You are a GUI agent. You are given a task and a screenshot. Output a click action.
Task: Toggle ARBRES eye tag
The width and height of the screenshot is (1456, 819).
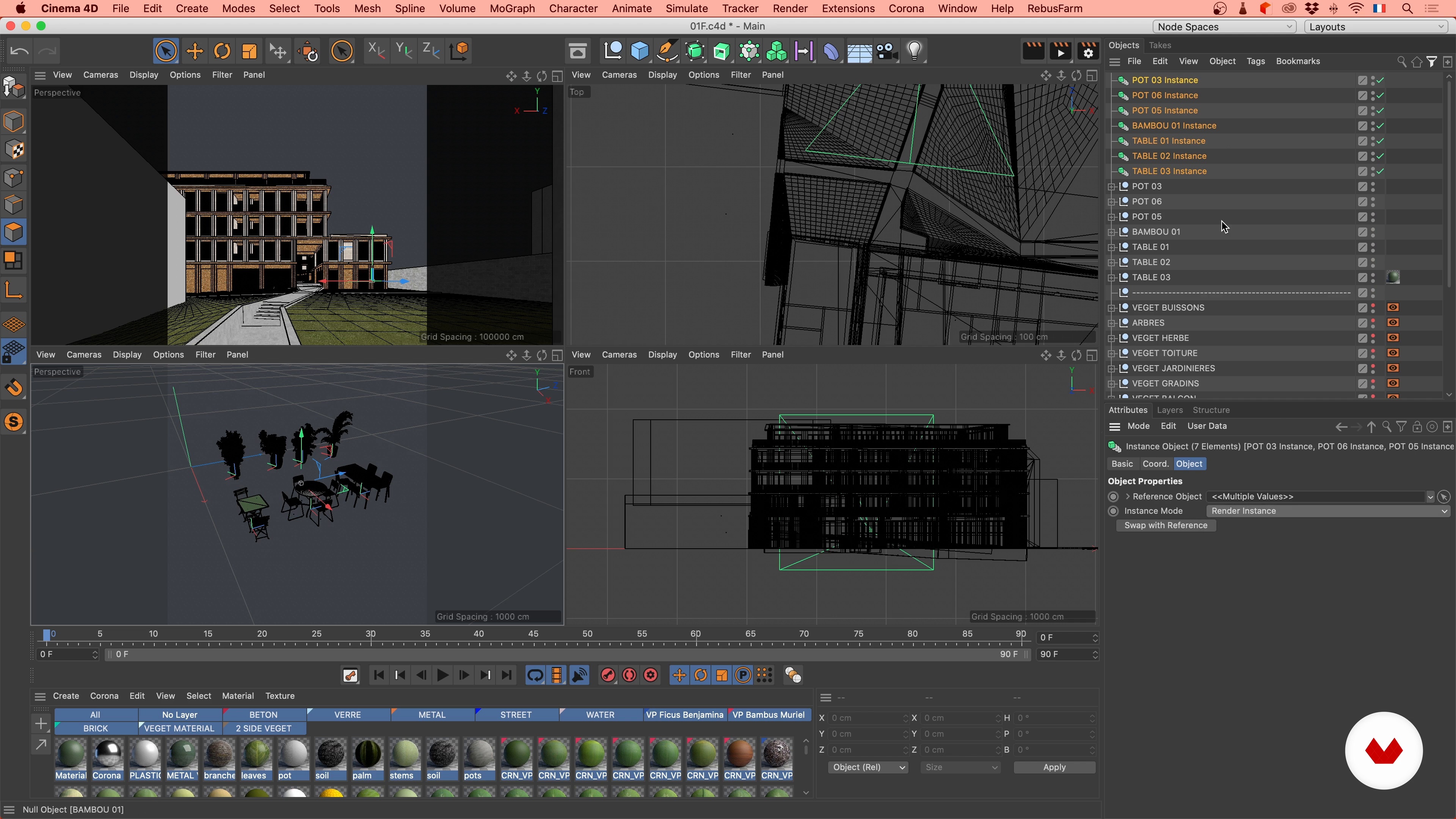coord(1393,323)
